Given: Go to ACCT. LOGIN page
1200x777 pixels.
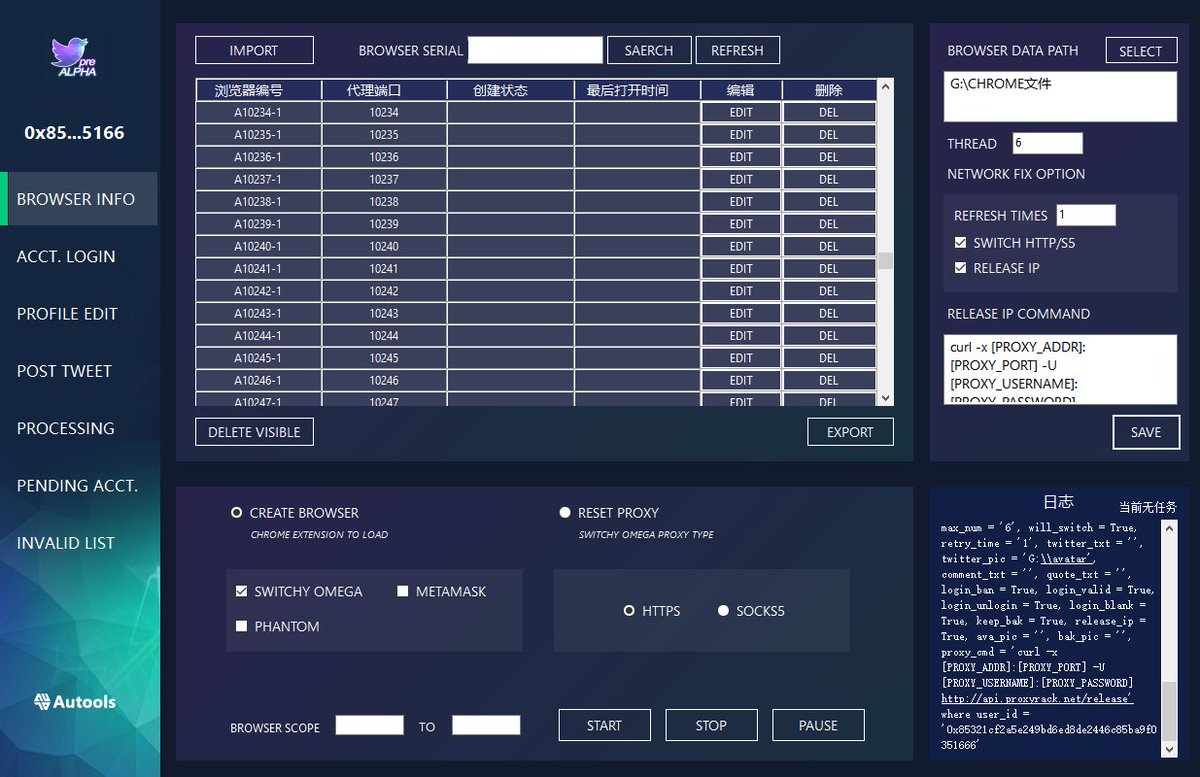Looking at the screenshot, I should coord(66,256).
